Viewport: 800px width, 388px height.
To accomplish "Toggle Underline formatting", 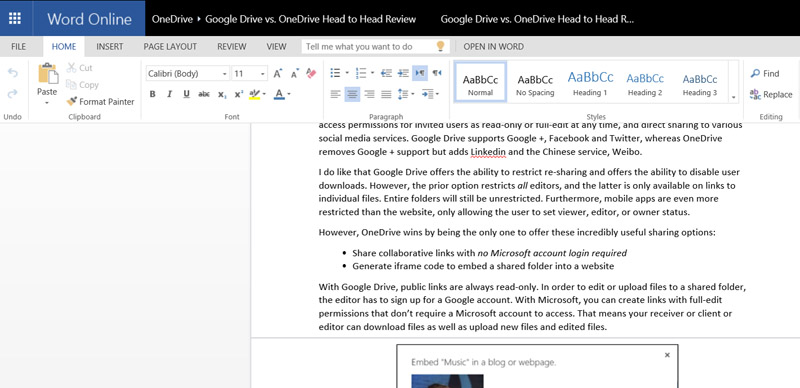I will coord(186,94).
